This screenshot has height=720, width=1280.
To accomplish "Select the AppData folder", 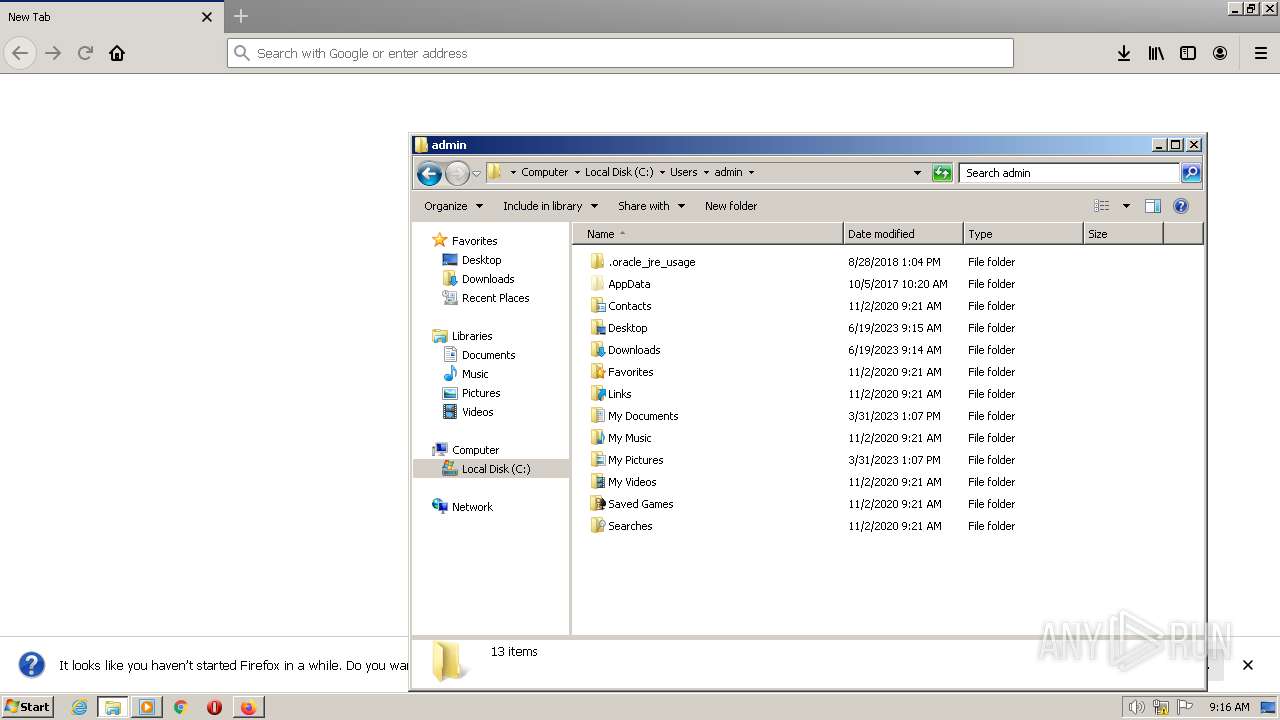I will [x=629, y=284].
